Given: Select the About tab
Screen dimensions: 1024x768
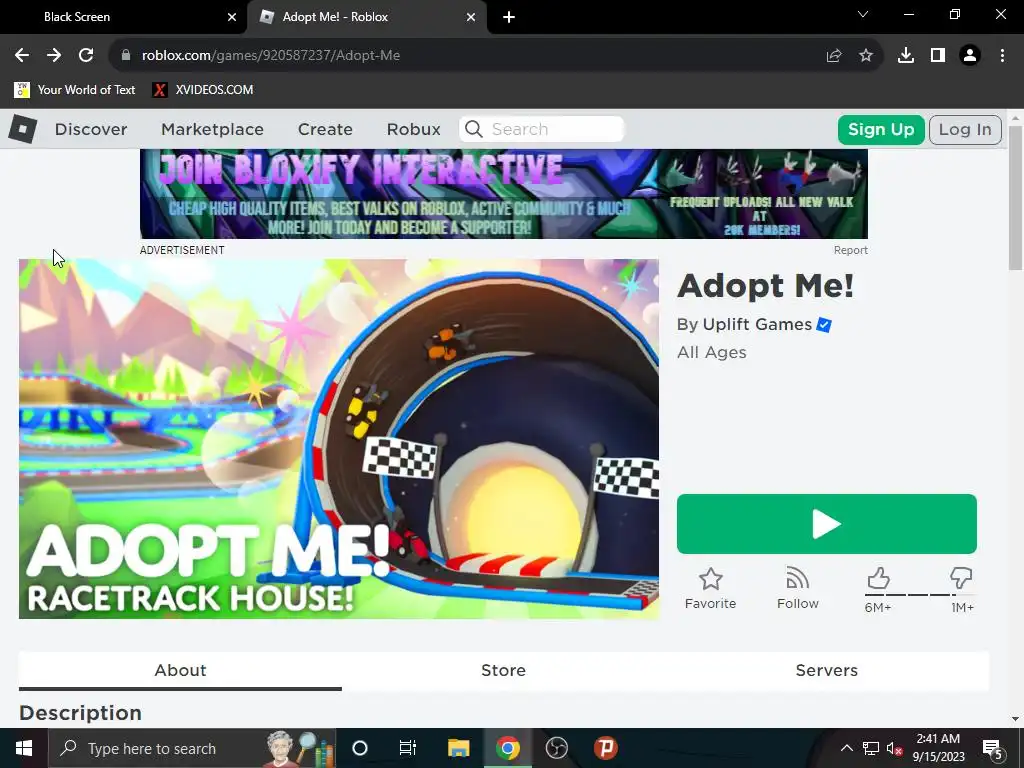Looking at the screenshot, I should point(180,671).
